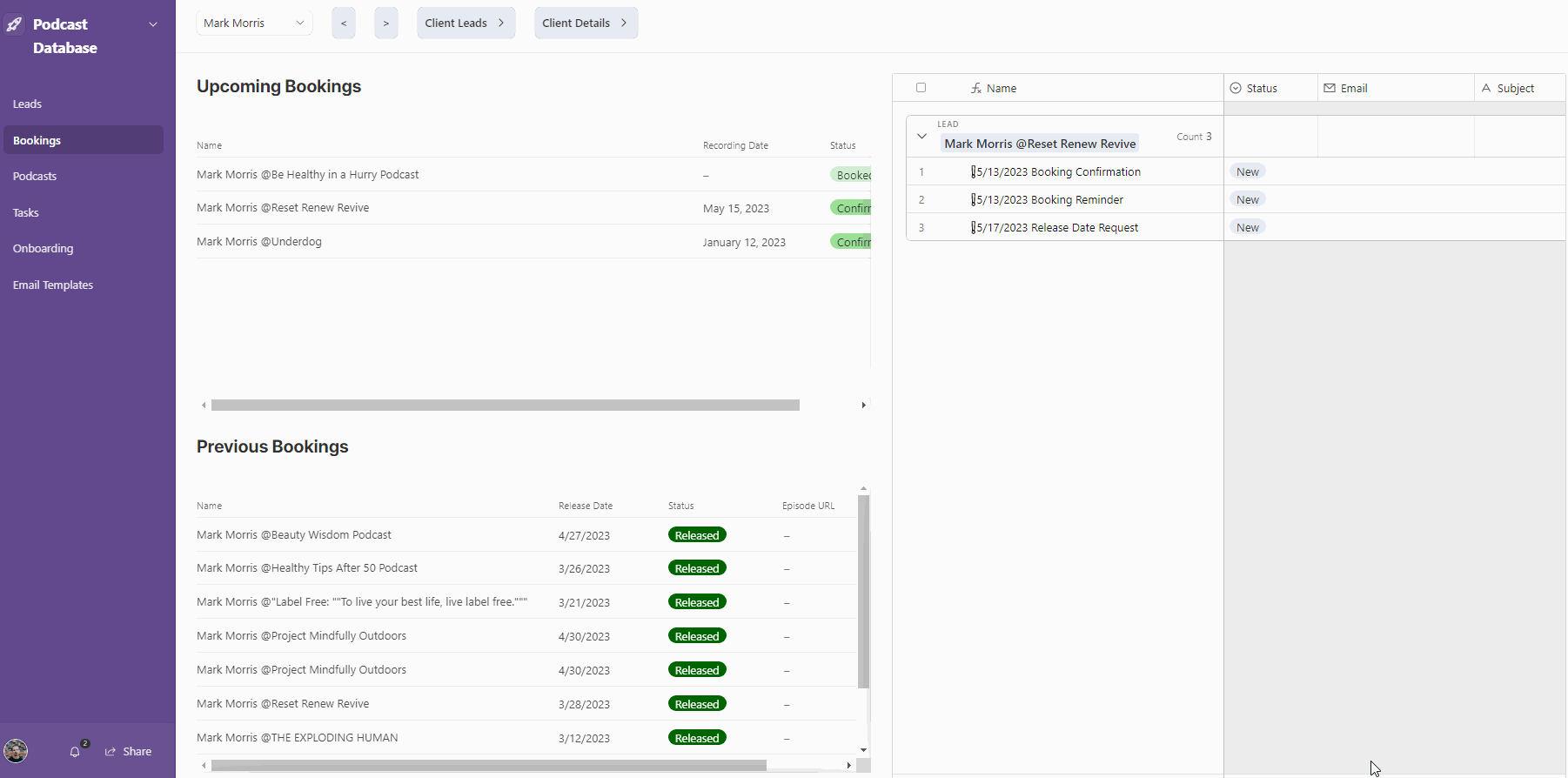Click the Share arrow icon
The height and width of the screenshot is (778, 1568).
(111, 752)
